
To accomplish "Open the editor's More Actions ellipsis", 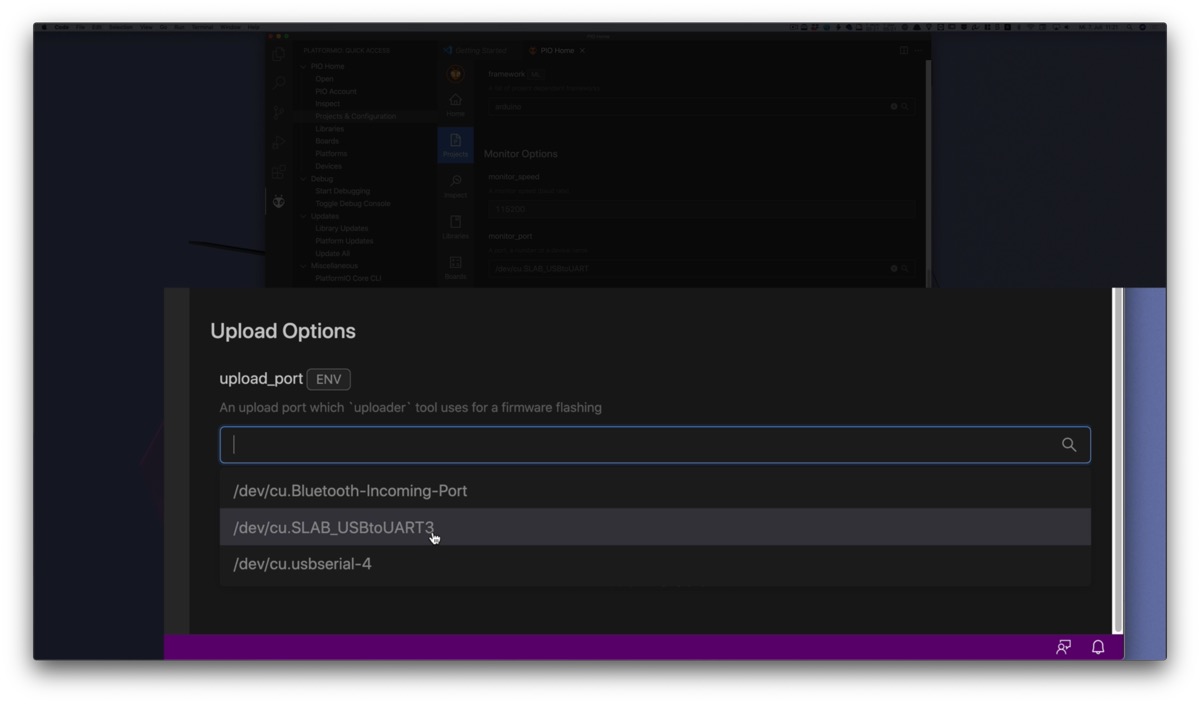I will point(918,50).
